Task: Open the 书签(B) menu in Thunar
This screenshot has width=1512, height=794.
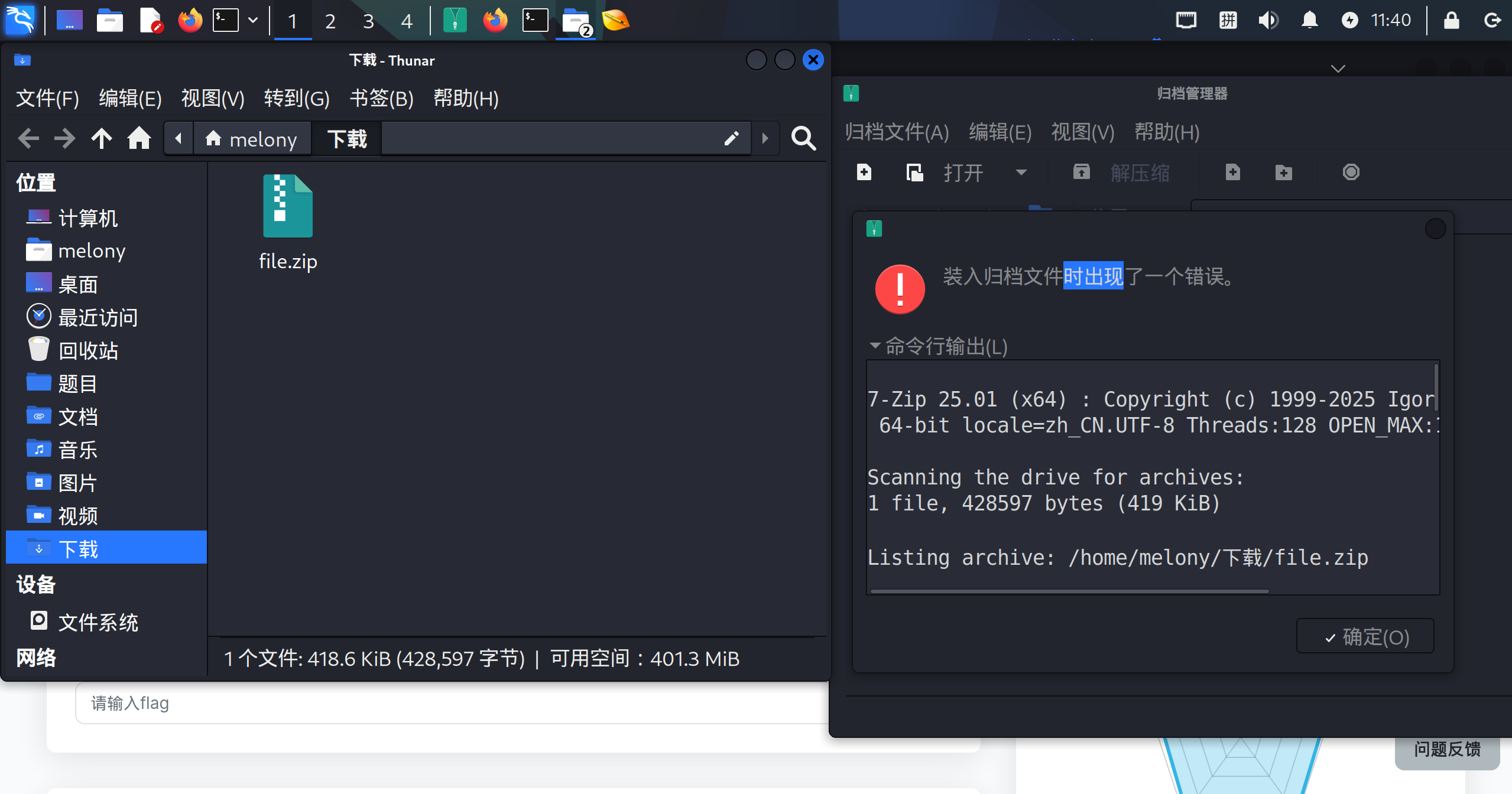Action: pos(381,98)
